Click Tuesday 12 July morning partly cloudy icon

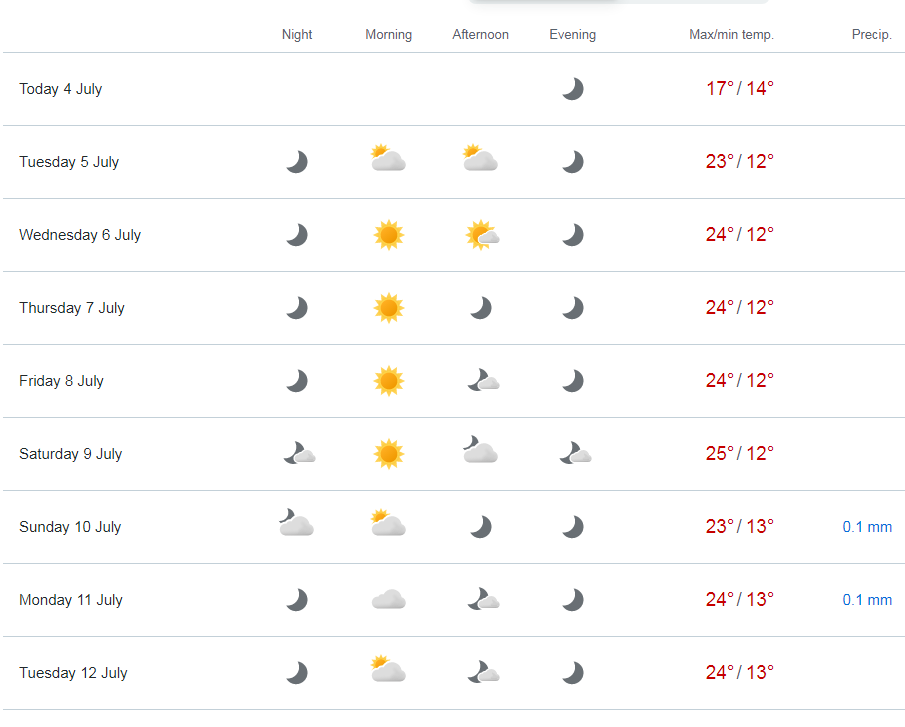[388, 669]
